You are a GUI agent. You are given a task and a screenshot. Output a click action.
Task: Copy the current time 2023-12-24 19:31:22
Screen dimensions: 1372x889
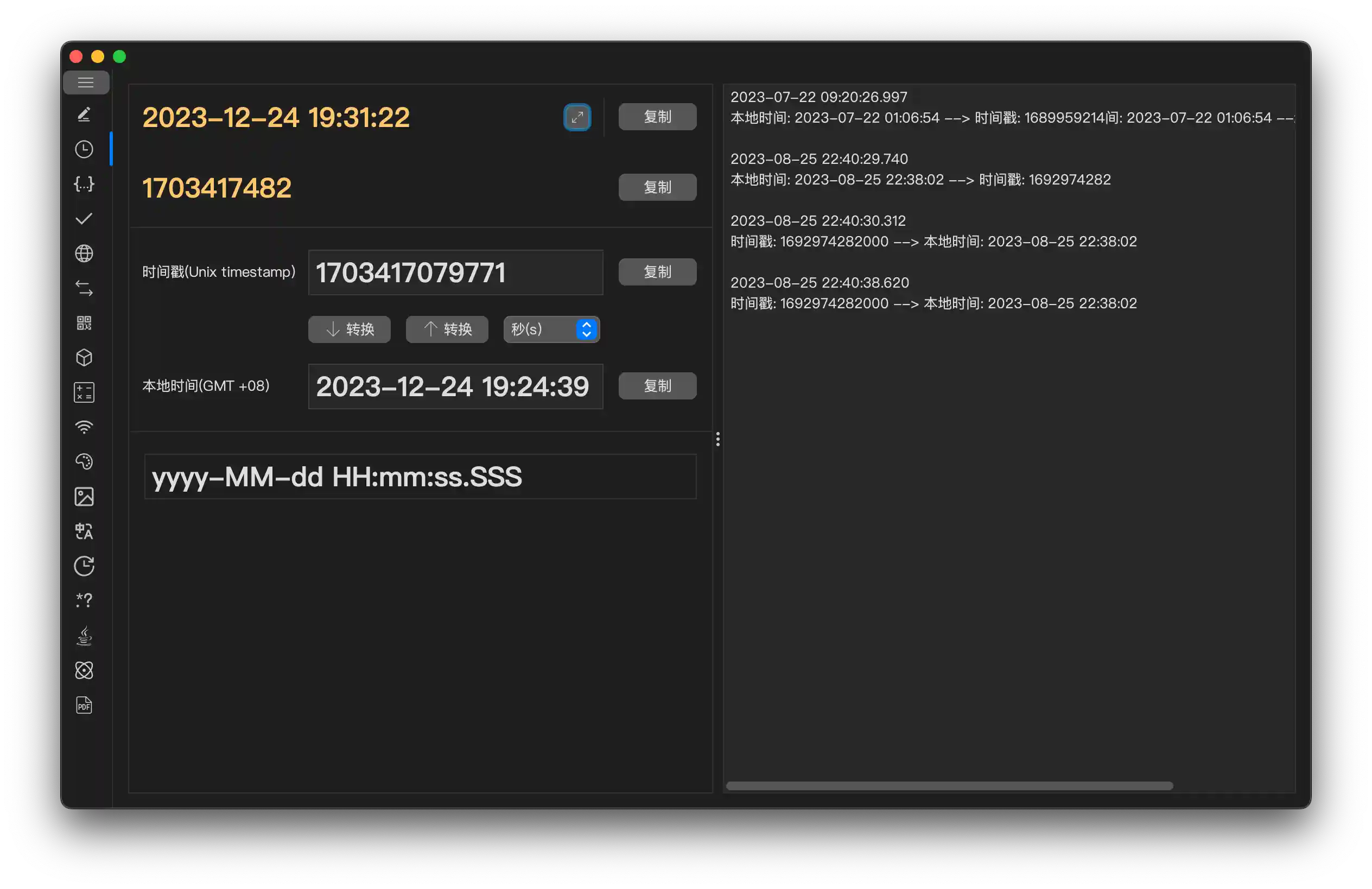tap(657, 117)
